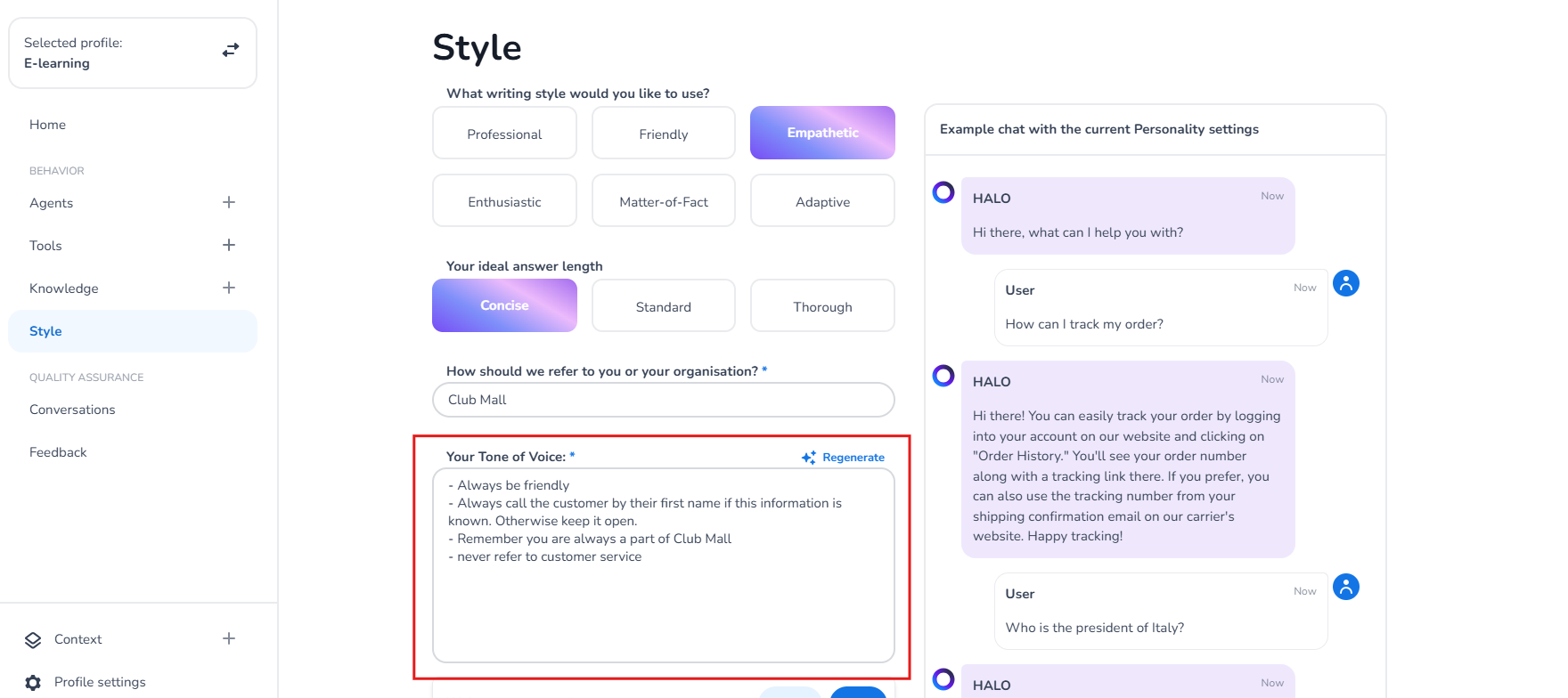Open Feedback in the sidebar
1568x698 pixels.
point(58,452)
